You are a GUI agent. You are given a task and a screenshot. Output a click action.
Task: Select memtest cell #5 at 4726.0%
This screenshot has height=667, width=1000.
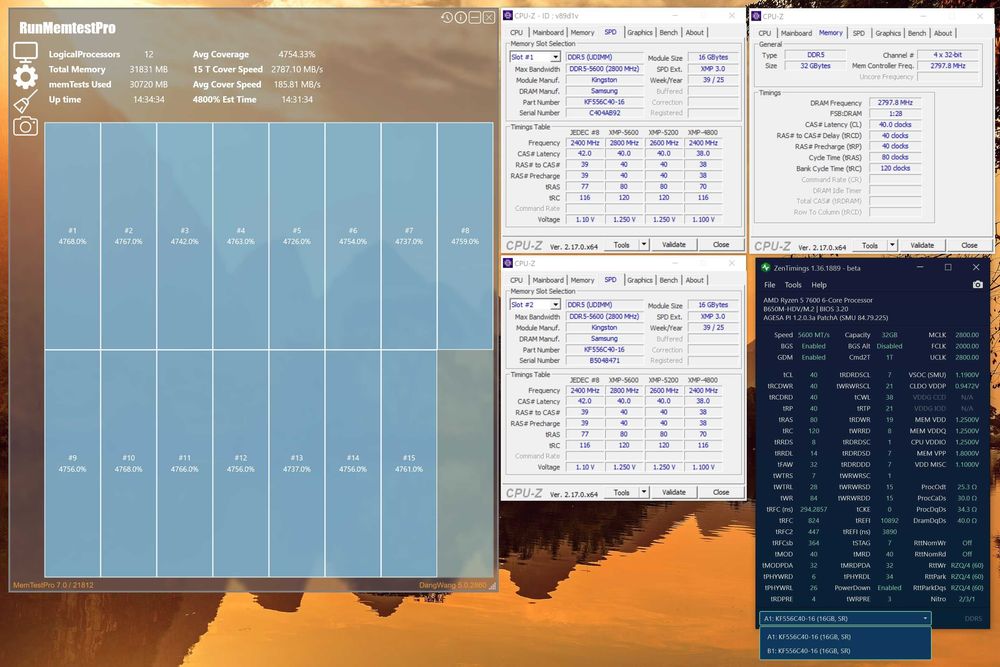[297, 236]
